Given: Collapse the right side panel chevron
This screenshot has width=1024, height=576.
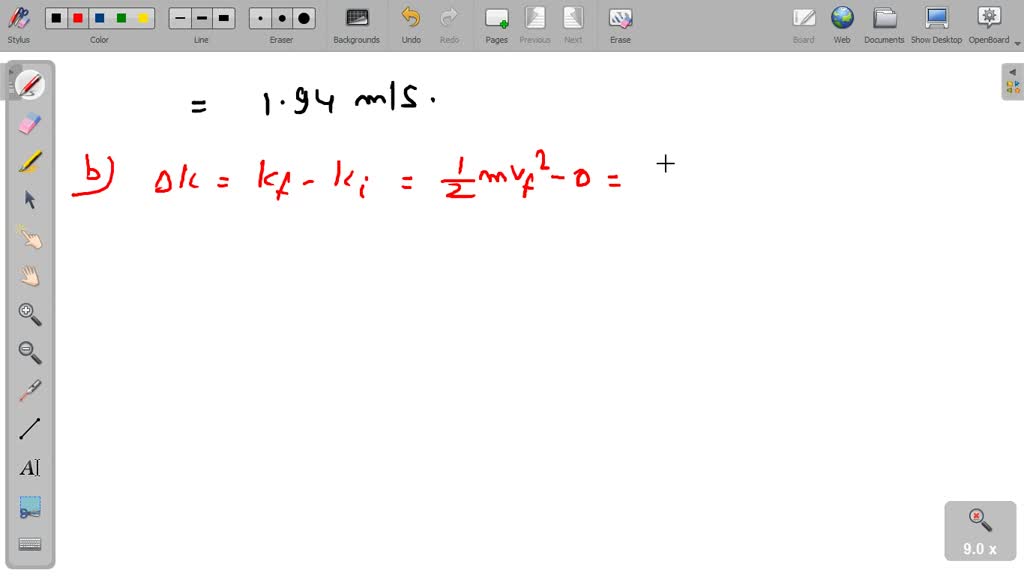Looking at the screenshot, I should pyautogui.click(x=1012, y=72).
